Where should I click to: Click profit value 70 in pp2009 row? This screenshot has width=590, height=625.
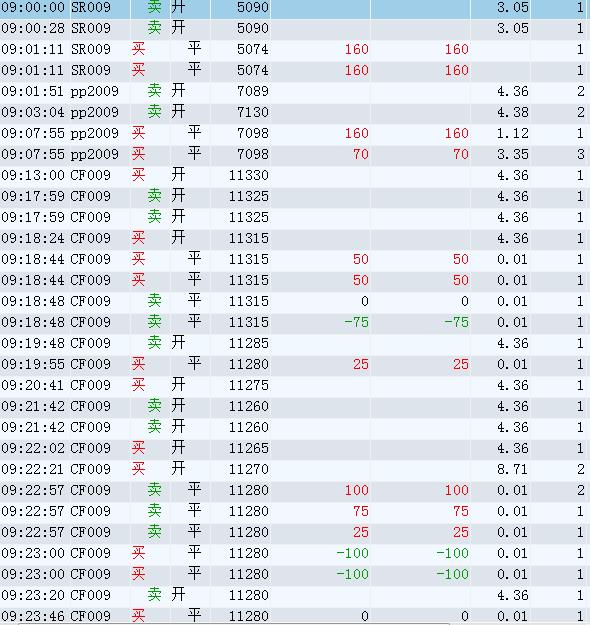[360, 154]
